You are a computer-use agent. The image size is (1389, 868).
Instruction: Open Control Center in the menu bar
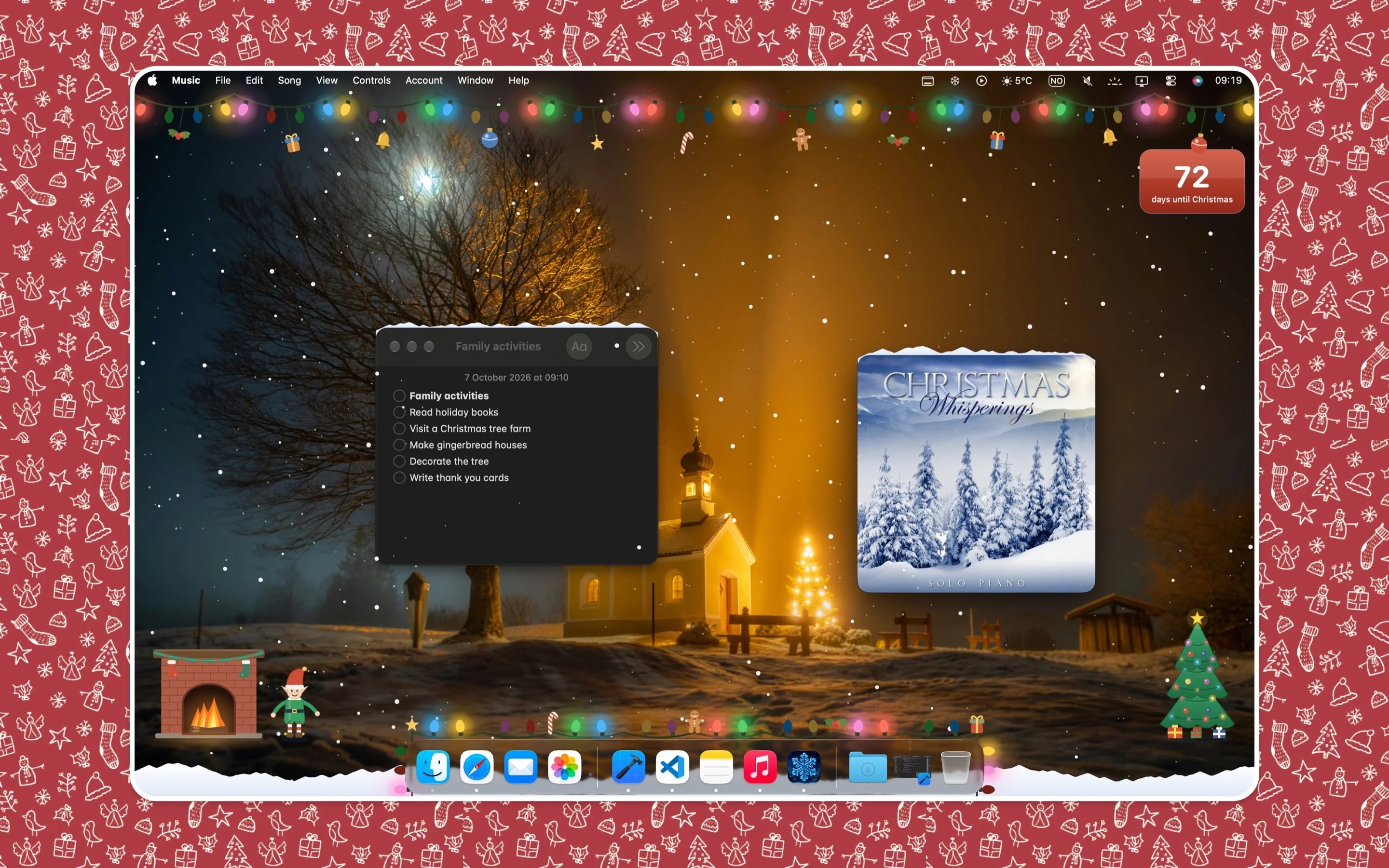coord(1171,81)
